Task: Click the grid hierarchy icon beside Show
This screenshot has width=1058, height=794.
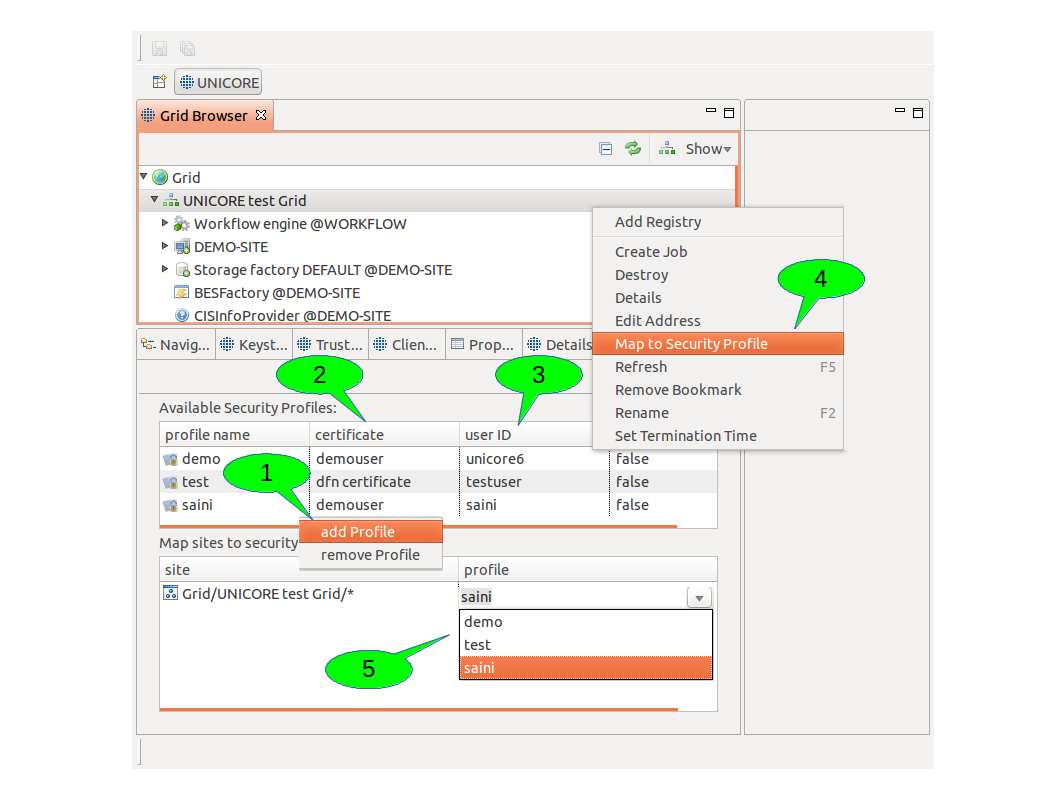Action: coord(667,149)
